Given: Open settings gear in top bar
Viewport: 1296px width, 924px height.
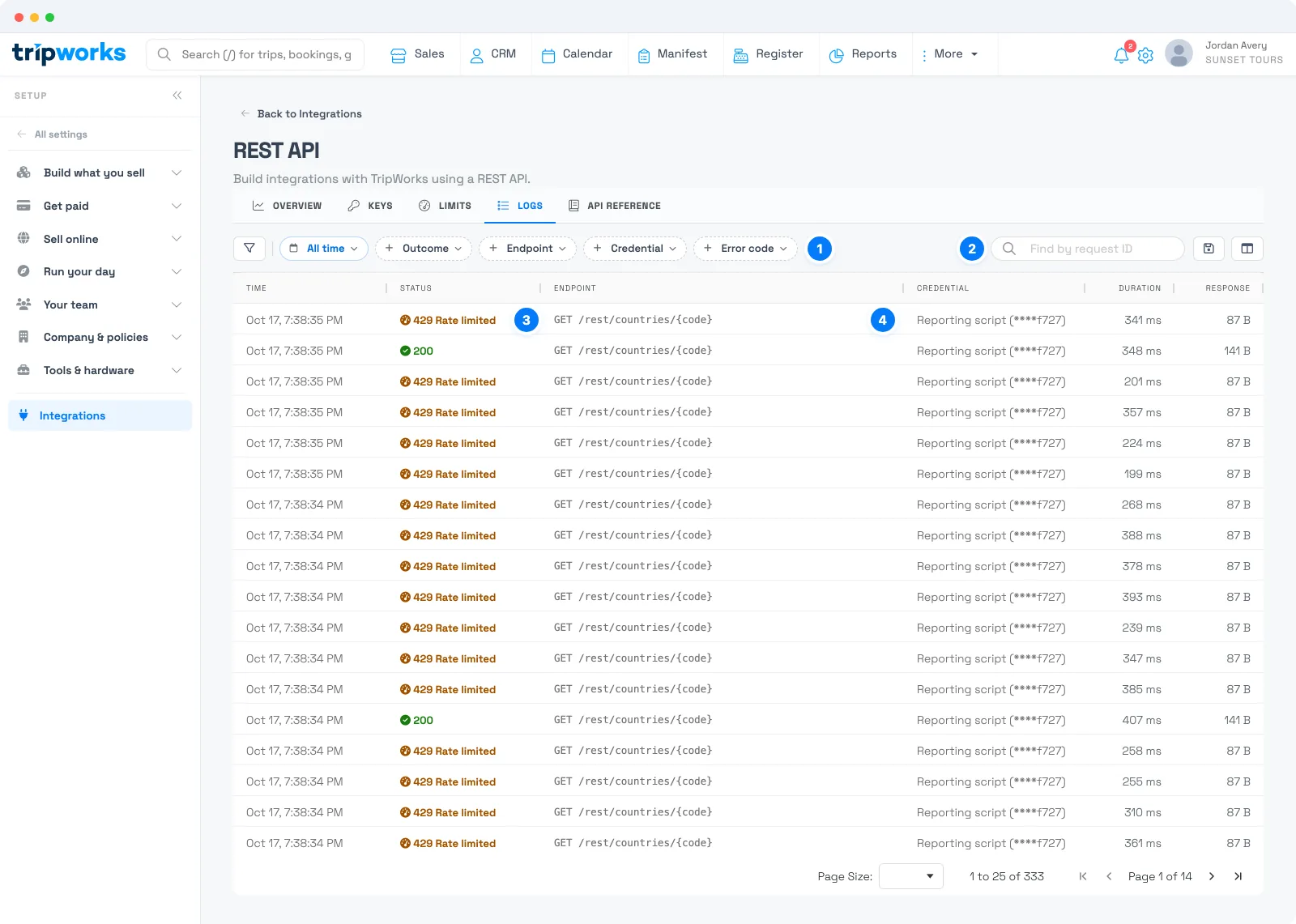Looking at the screenshot, I should 1145,55.
